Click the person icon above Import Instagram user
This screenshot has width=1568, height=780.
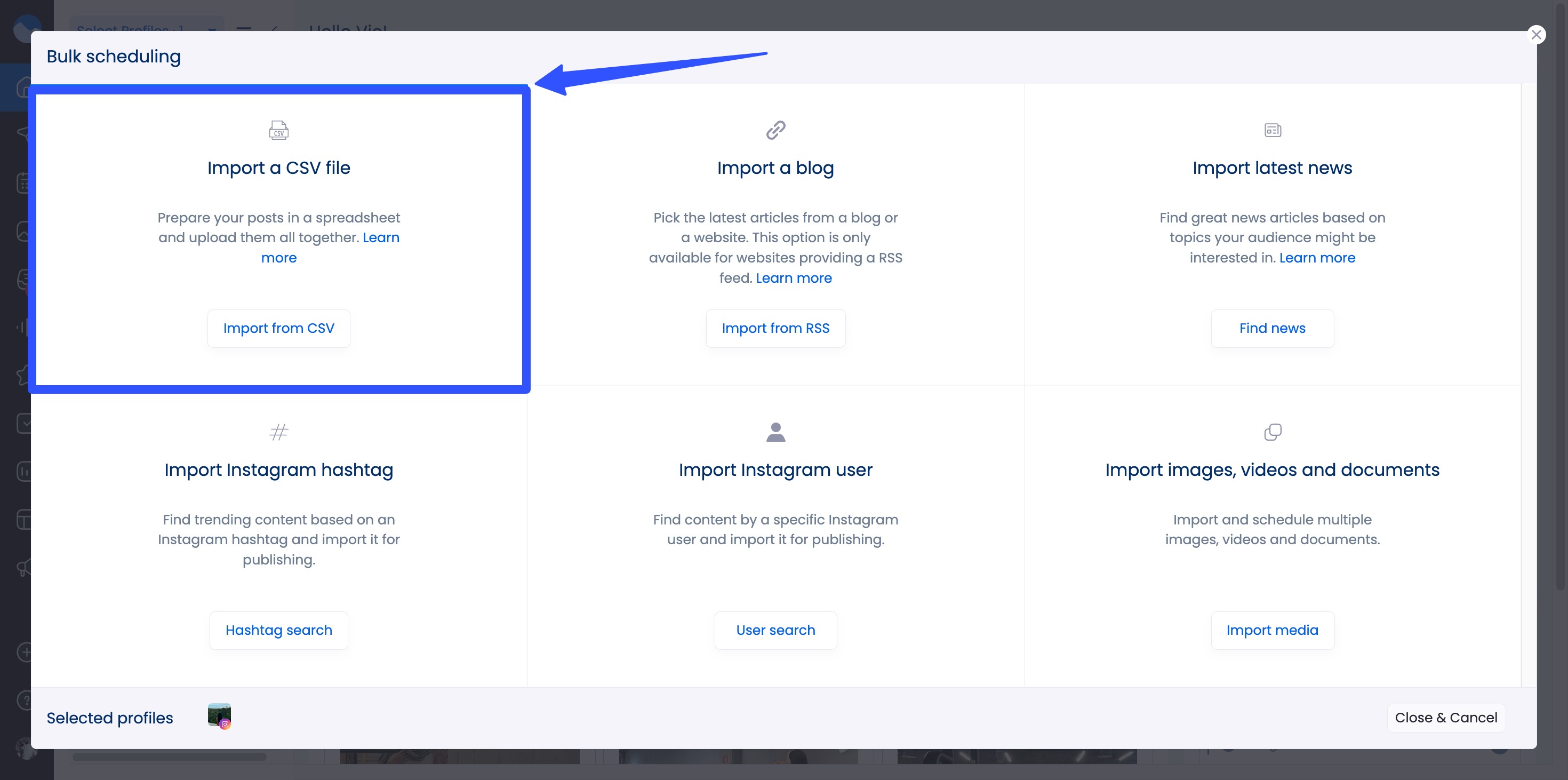click(x=775, y=432)
